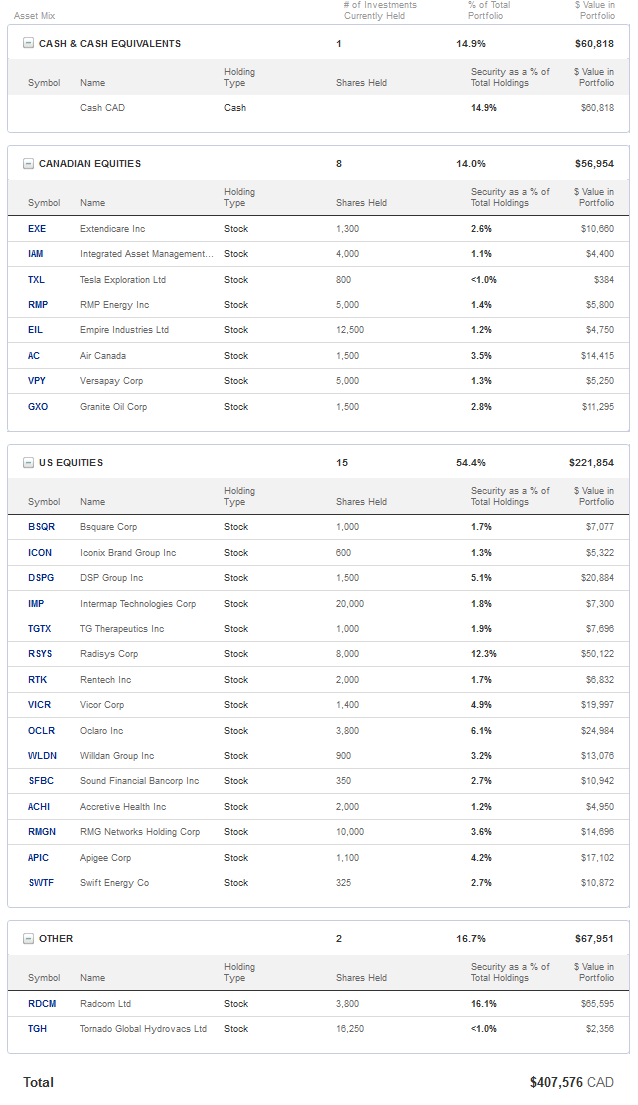Click the SWTF Swift Energy symbol
The image size is (638, 1105).
pos(41,883)
